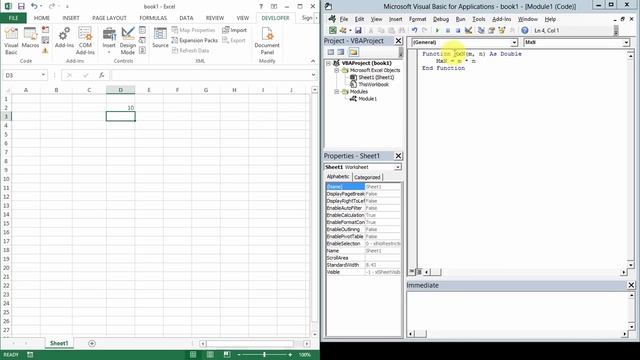640x360 pixels.
Task: Select cell D2 containing 10
Action: tap(120, 108)
